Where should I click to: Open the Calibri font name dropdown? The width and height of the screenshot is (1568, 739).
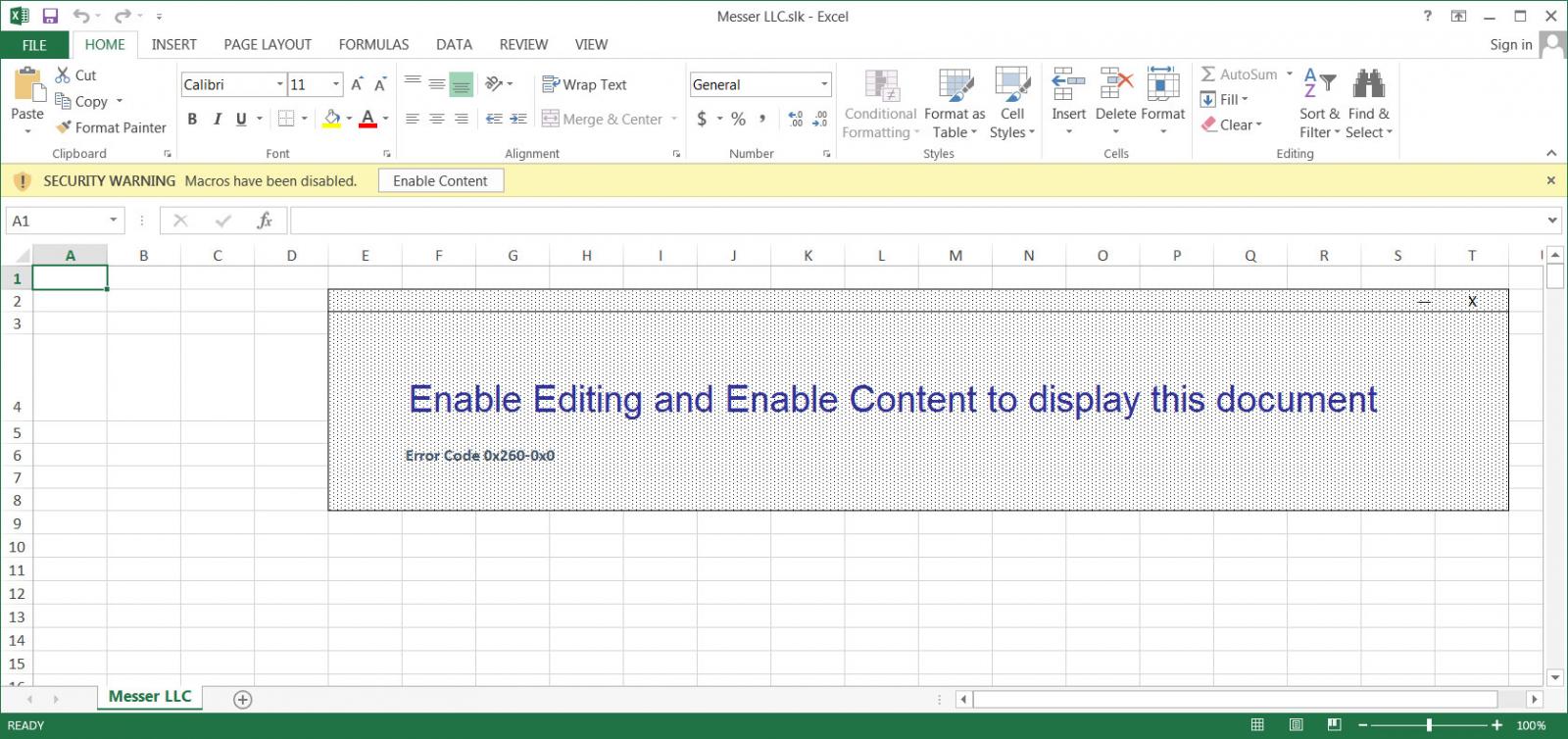coord(279,84)
